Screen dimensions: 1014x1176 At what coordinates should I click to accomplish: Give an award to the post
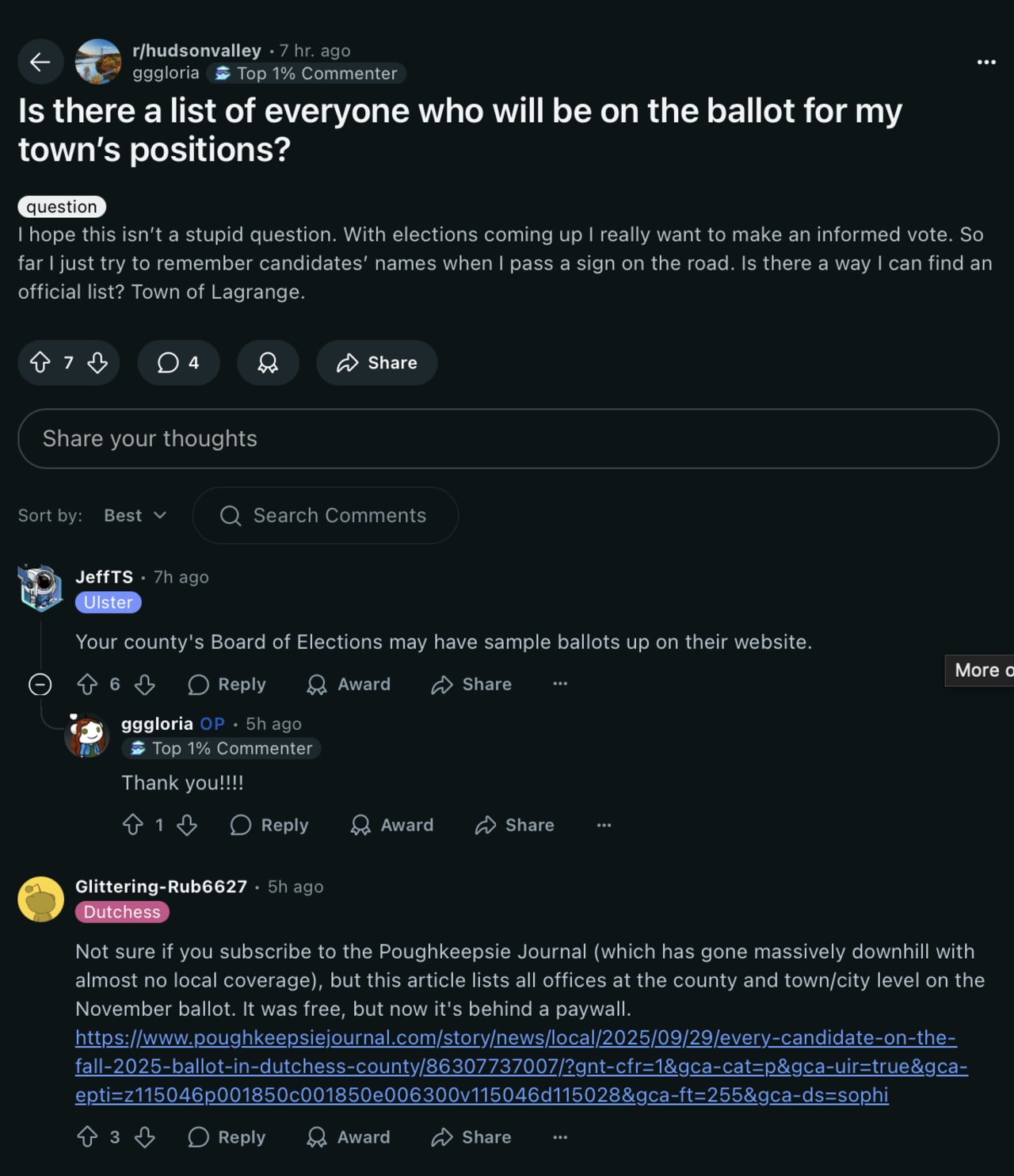(268, 363)
